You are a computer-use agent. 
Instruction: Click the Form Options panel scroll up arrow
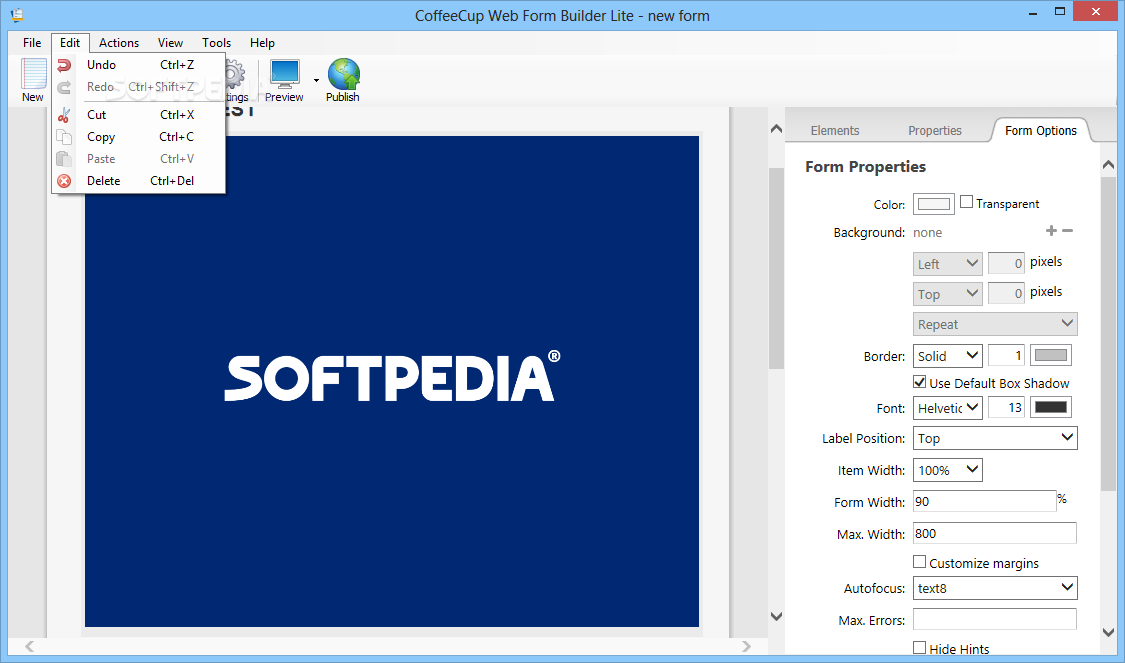[x=1108, y=165]
